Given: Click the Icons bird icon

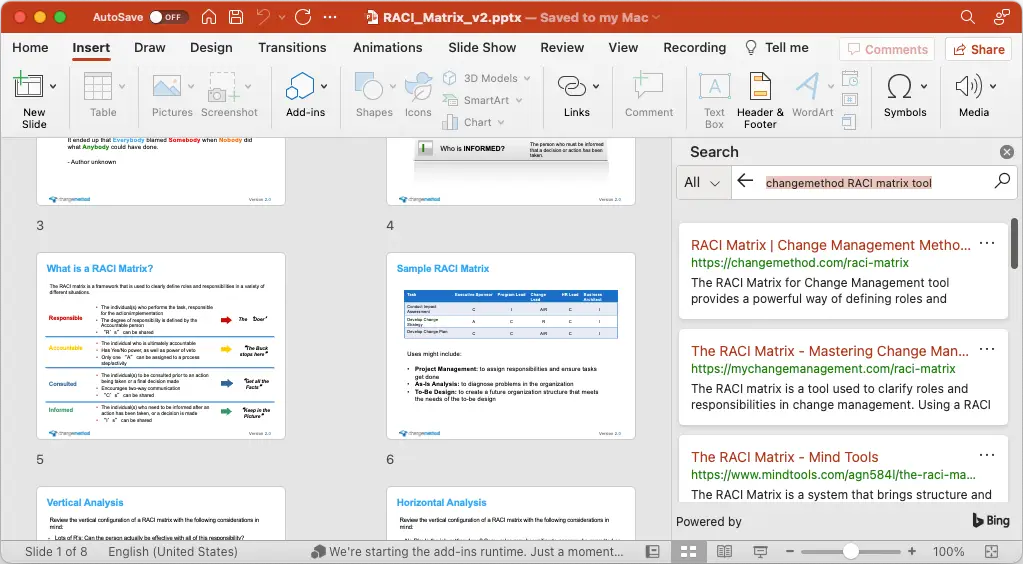Looking at the screenshot, I should 418,86.
